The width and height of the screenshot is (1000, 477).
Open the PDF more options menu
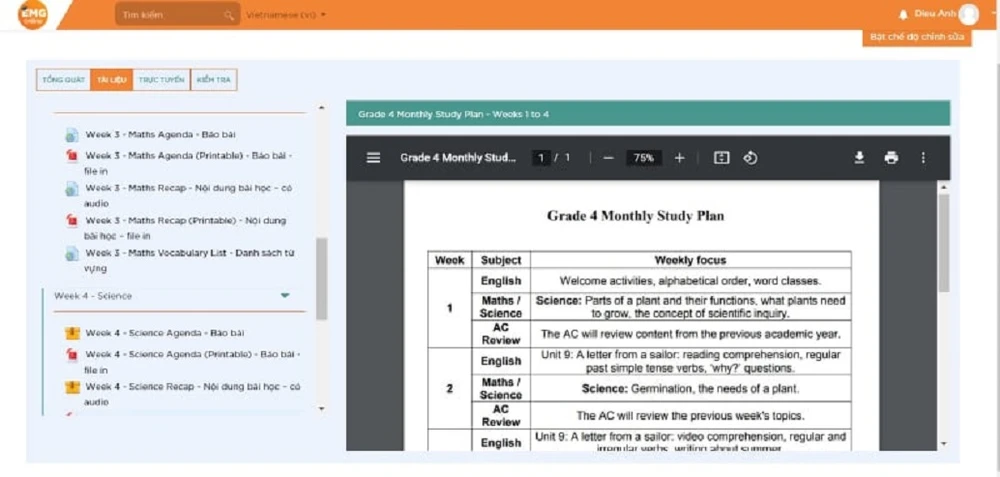[x=923, y=158]
